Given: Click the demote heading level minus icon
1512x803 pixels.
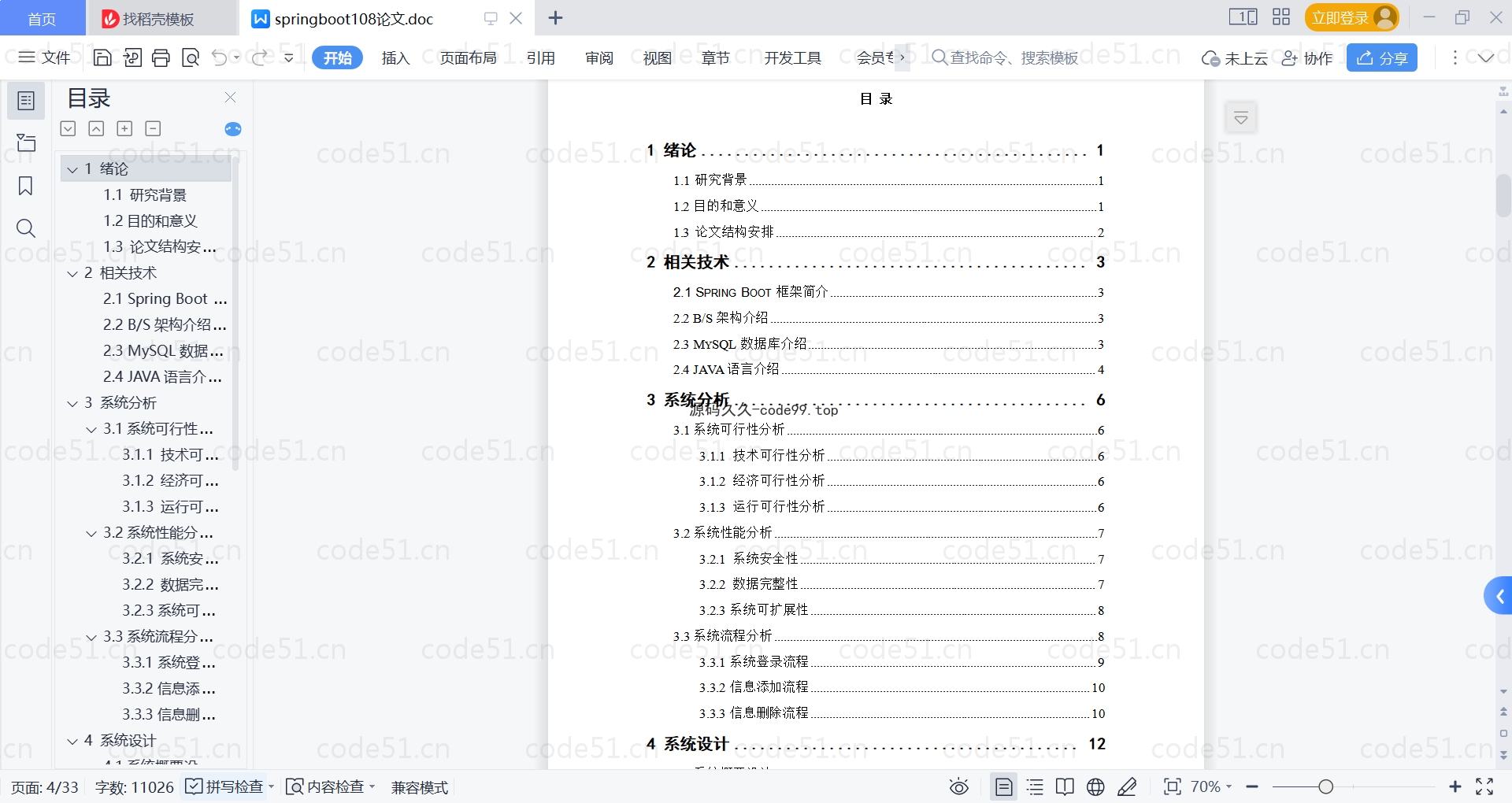Looking at the screenshot, I should [x=154, y=128].
